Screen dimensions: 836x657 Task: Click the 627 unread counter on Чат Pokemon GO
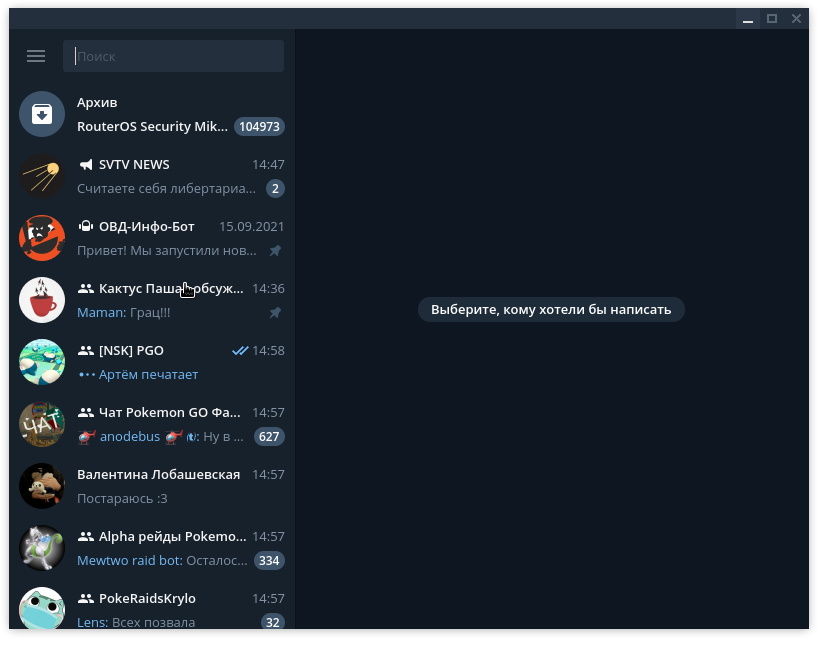(x=269, y=436)
